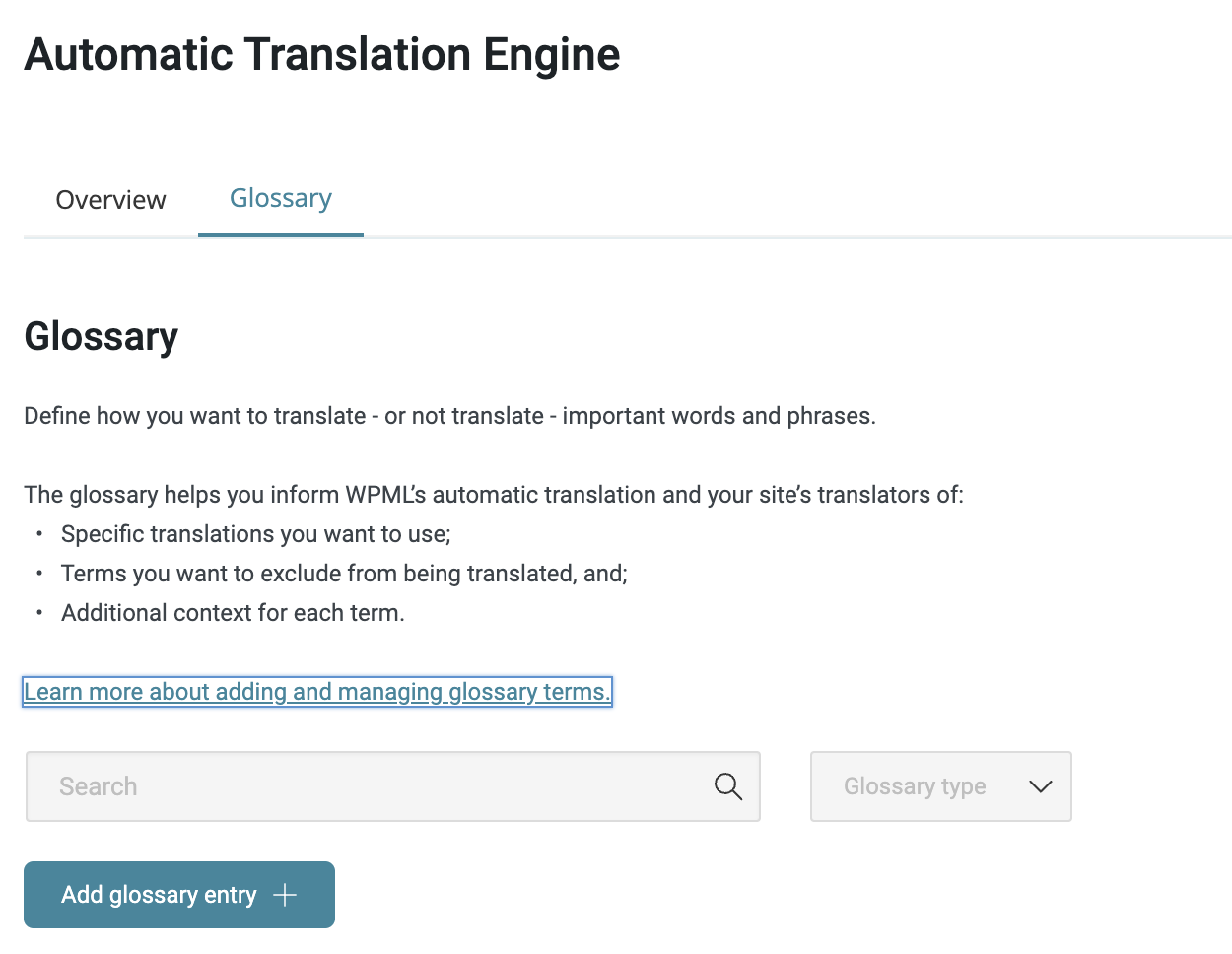The image size is (1232, 954).
Task: Open the Glossary type dropdown
Action: point(940,786)
